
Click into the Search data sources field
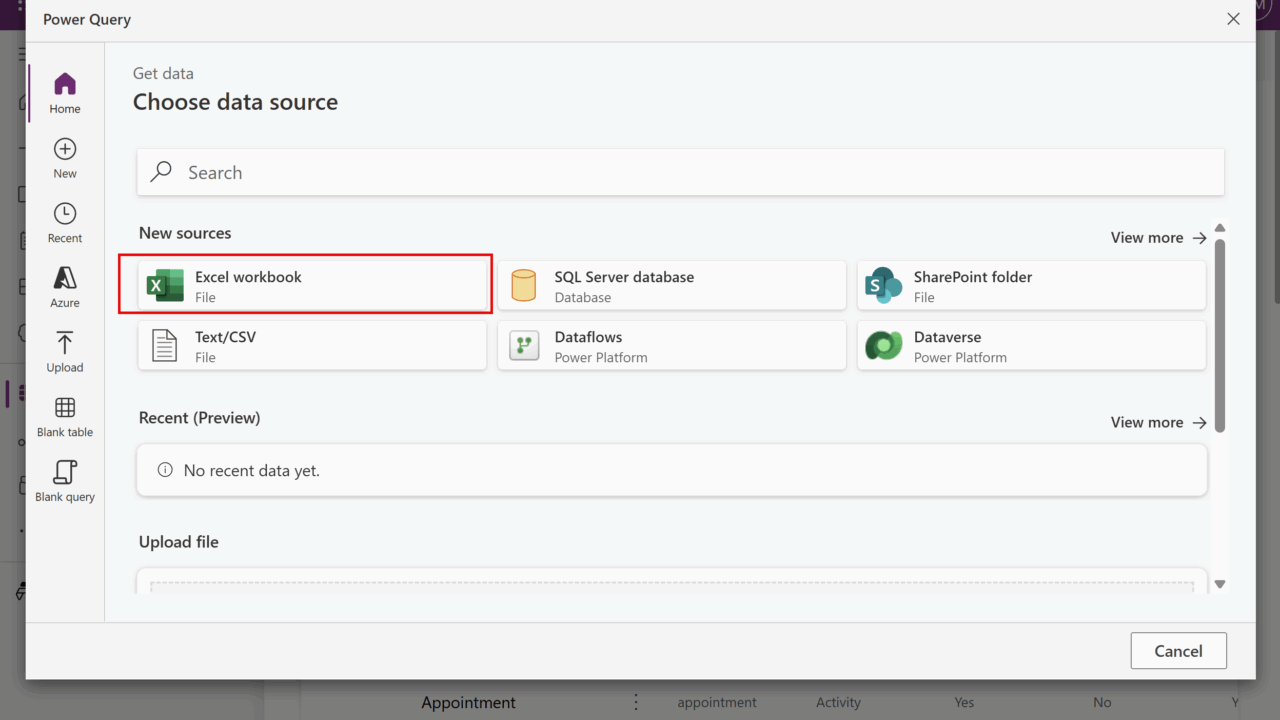coord(680,172)
